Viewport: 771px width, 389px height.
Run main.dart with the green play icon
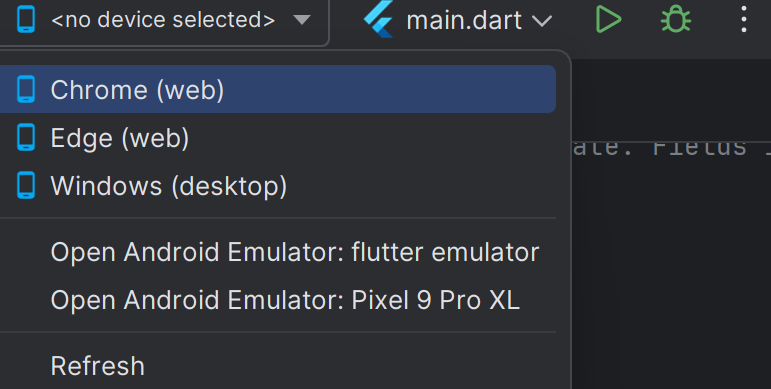point(609,20)
